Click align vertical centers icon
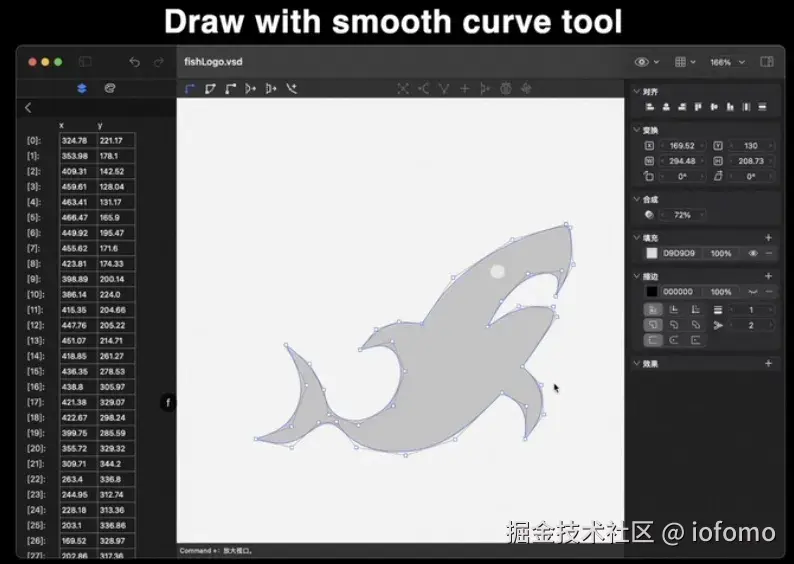This screenshot has height=564, width=794. pyautogui.click(x=714, y=107)
